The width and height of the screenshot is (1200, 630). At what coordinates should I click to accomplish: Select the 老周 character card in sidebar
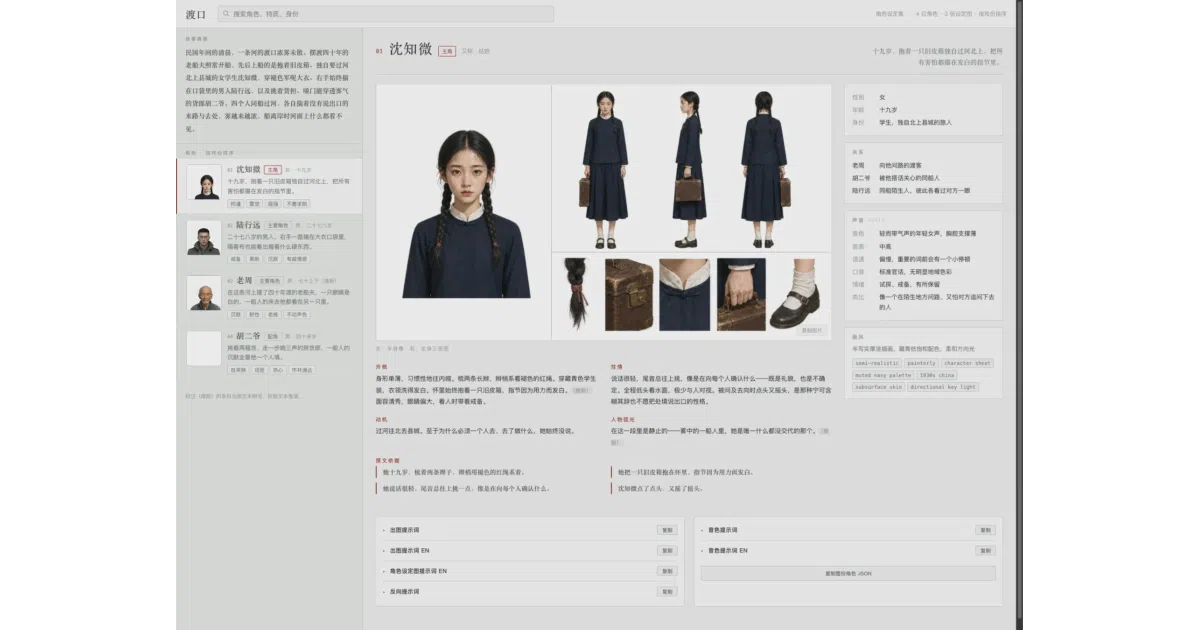click(269, 296)
